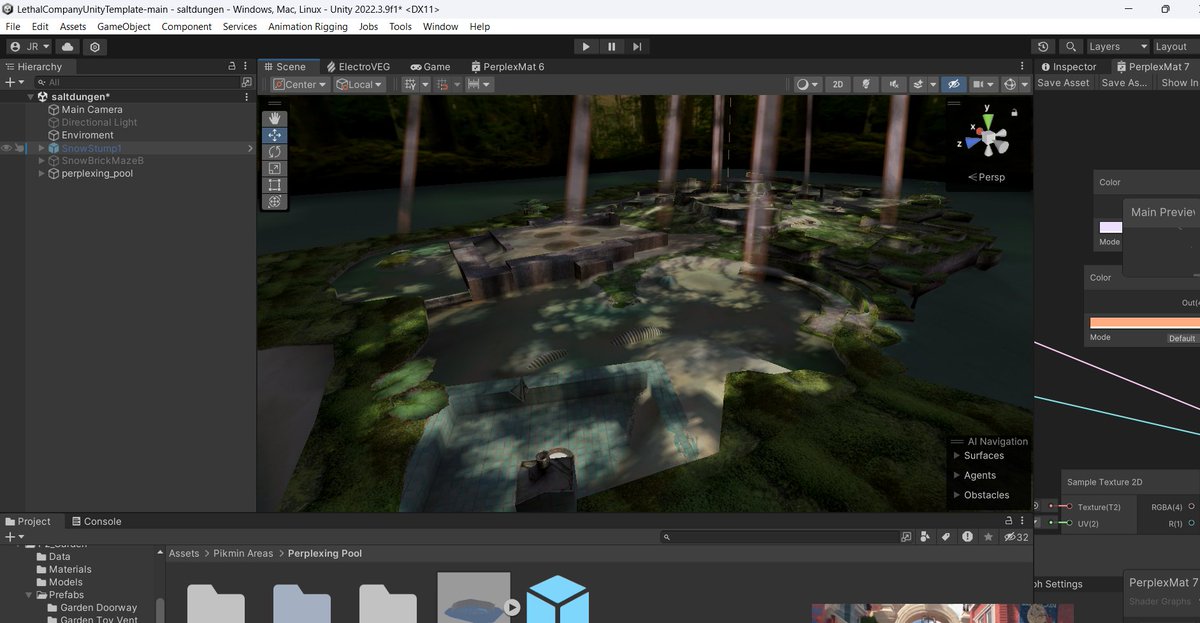Image resolution: width=1200 pixels, height=623 pixels.
Task: Open Unity version control icon near cloud
Action: (95, 47)
